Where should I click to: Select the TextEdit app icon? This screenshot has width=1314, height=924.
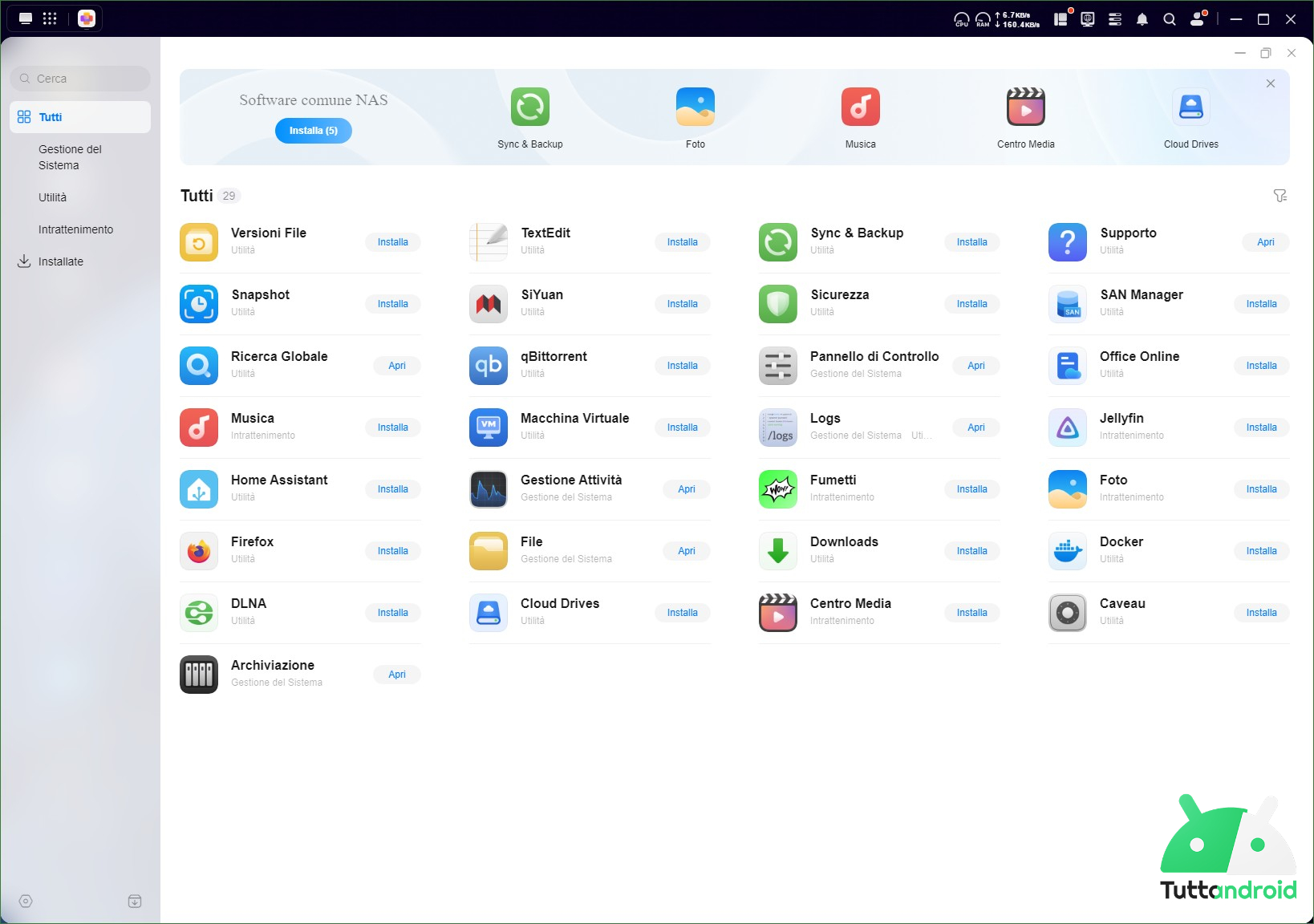pos(489,242)
